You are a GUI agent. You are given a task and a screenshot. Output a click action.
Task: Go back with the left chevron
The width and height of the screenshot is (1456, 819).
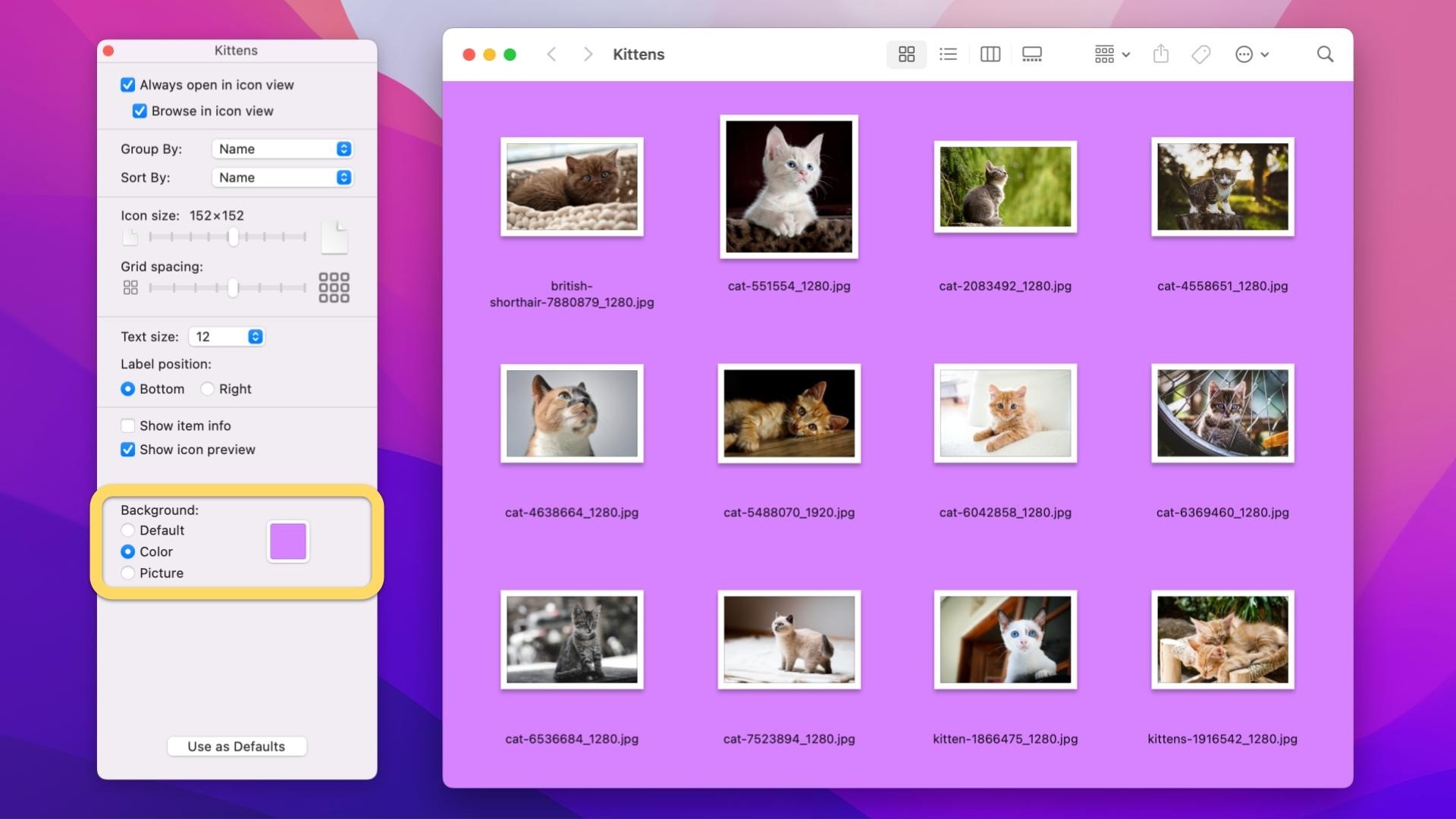click(552, 55)
